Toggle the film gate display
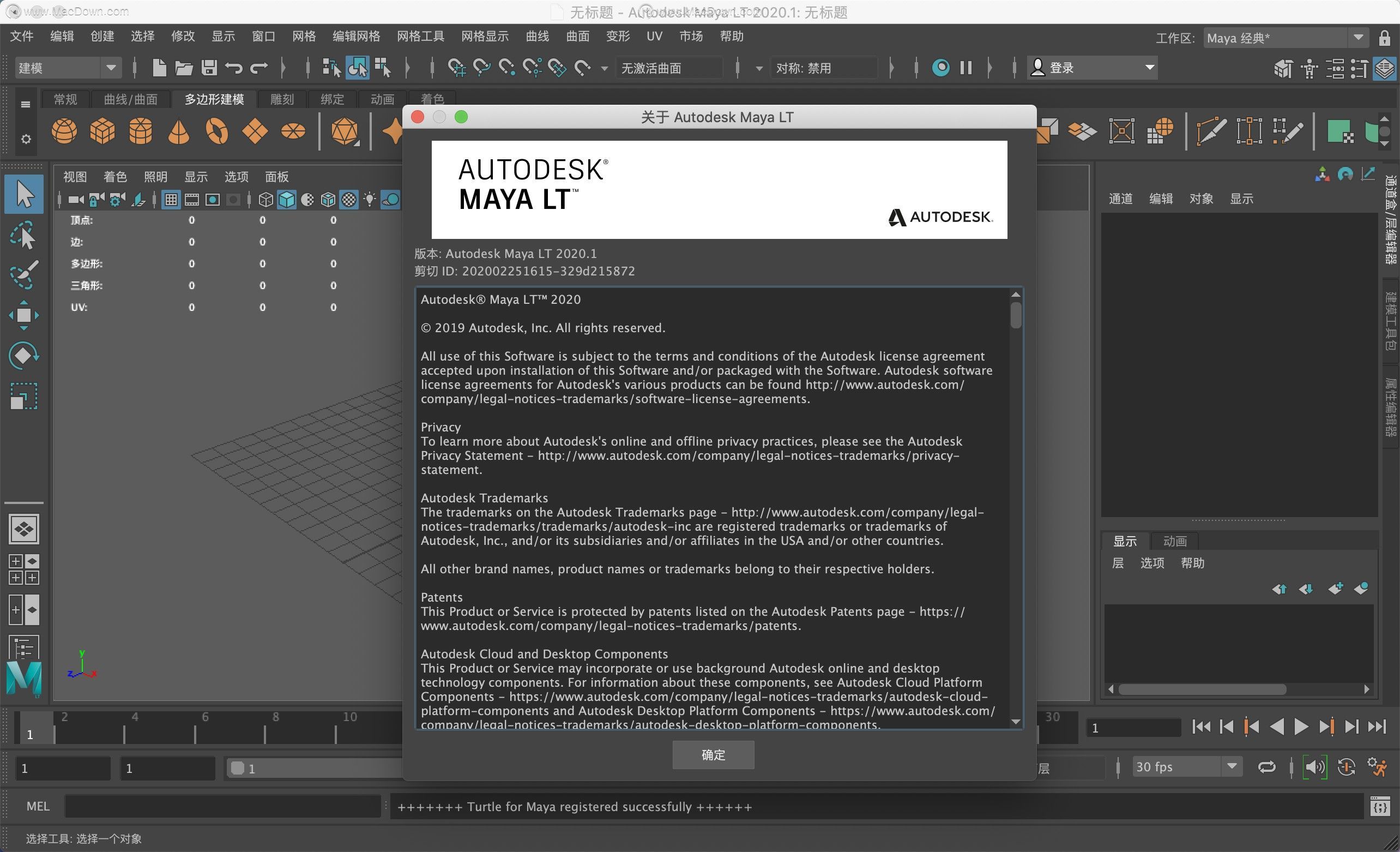This screenshot has width=1400, height=852. pyautogui.click(x=192, y=200)
